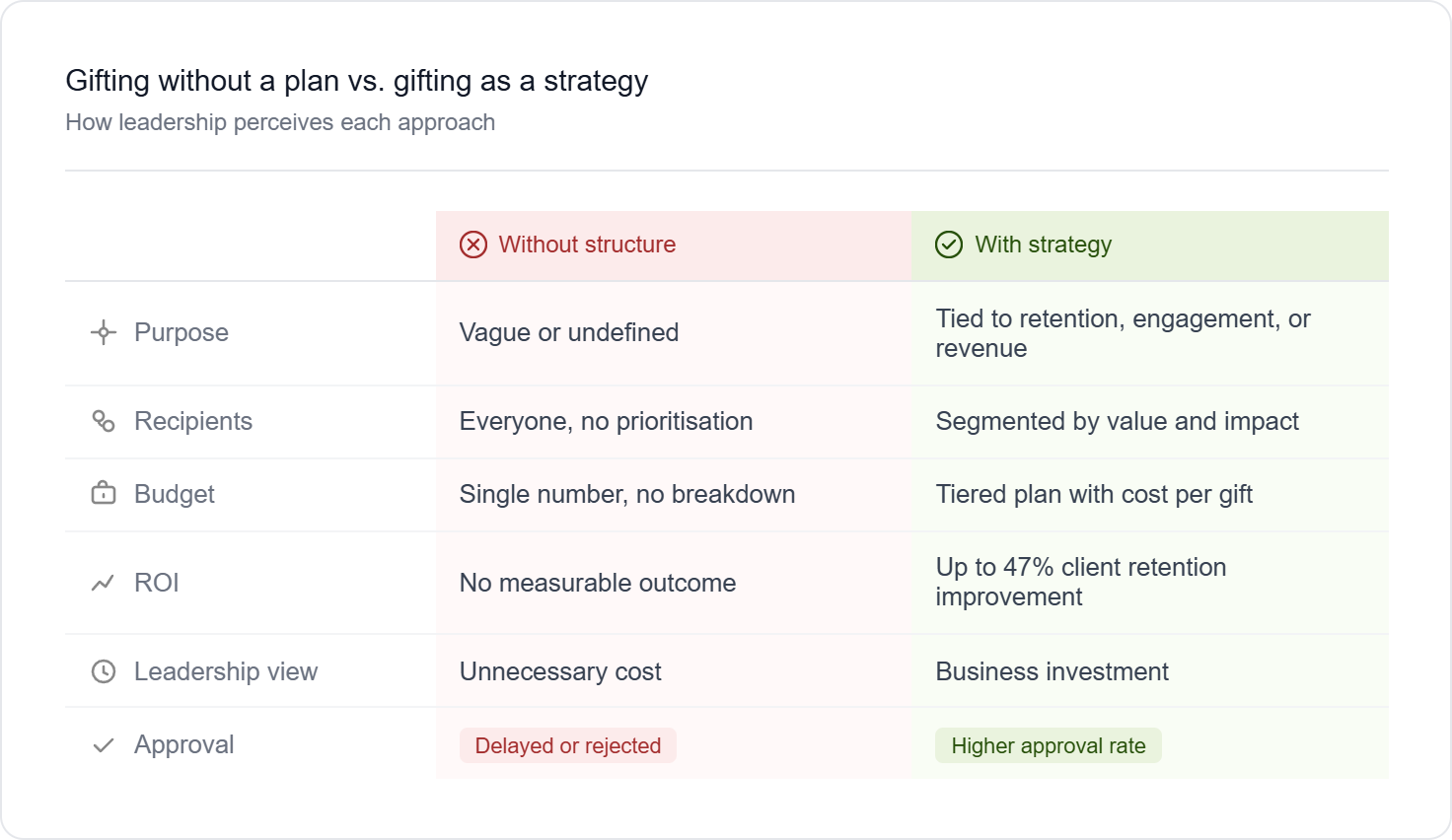
Task: Select the 'Without structure' column header
Action: (x=587, y=245)
